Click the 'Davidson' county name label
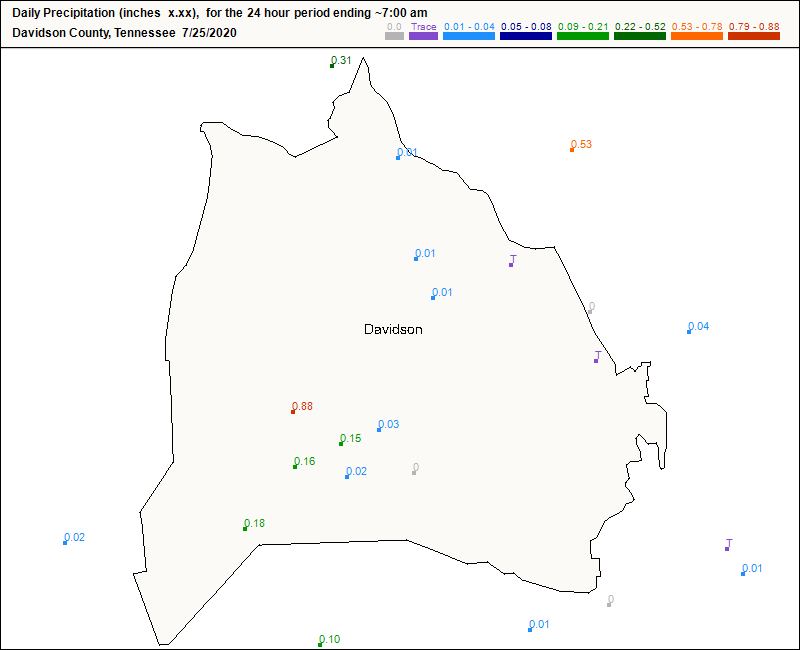 tap(393, 330)
